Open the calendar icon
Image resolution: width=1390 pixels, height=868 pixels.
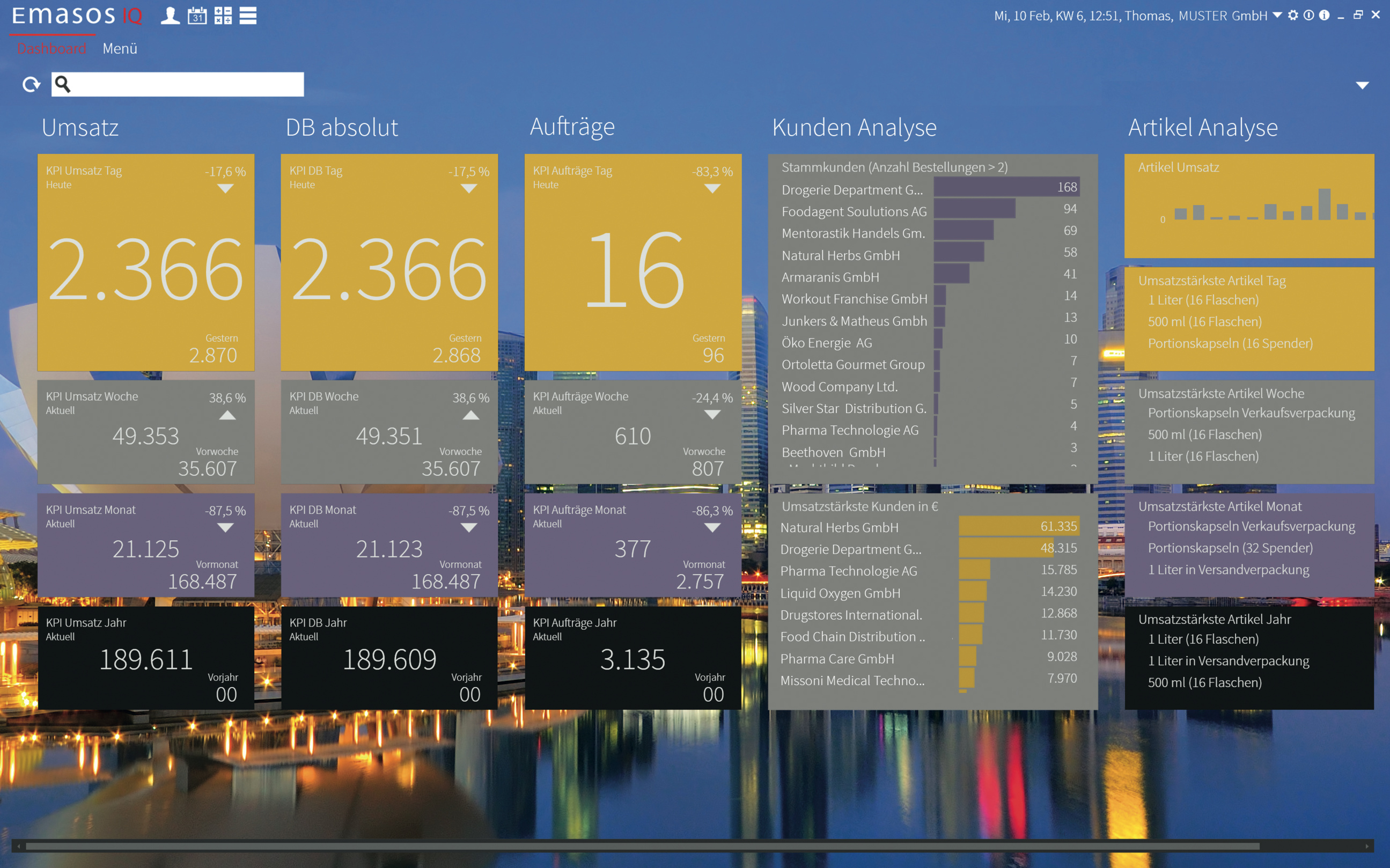point(197,16)
